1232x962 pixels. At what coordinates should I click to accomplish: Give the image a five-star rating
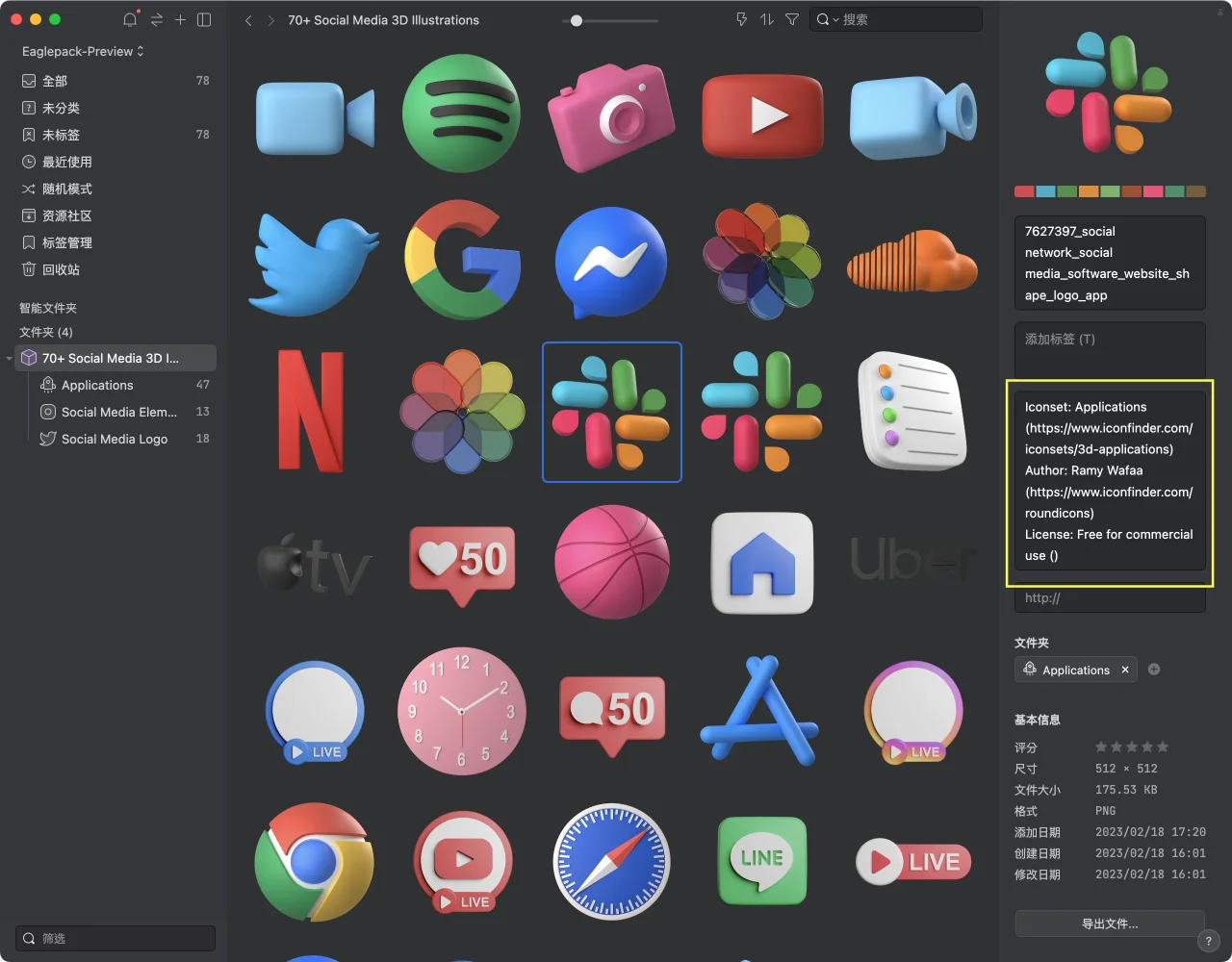1163,747
